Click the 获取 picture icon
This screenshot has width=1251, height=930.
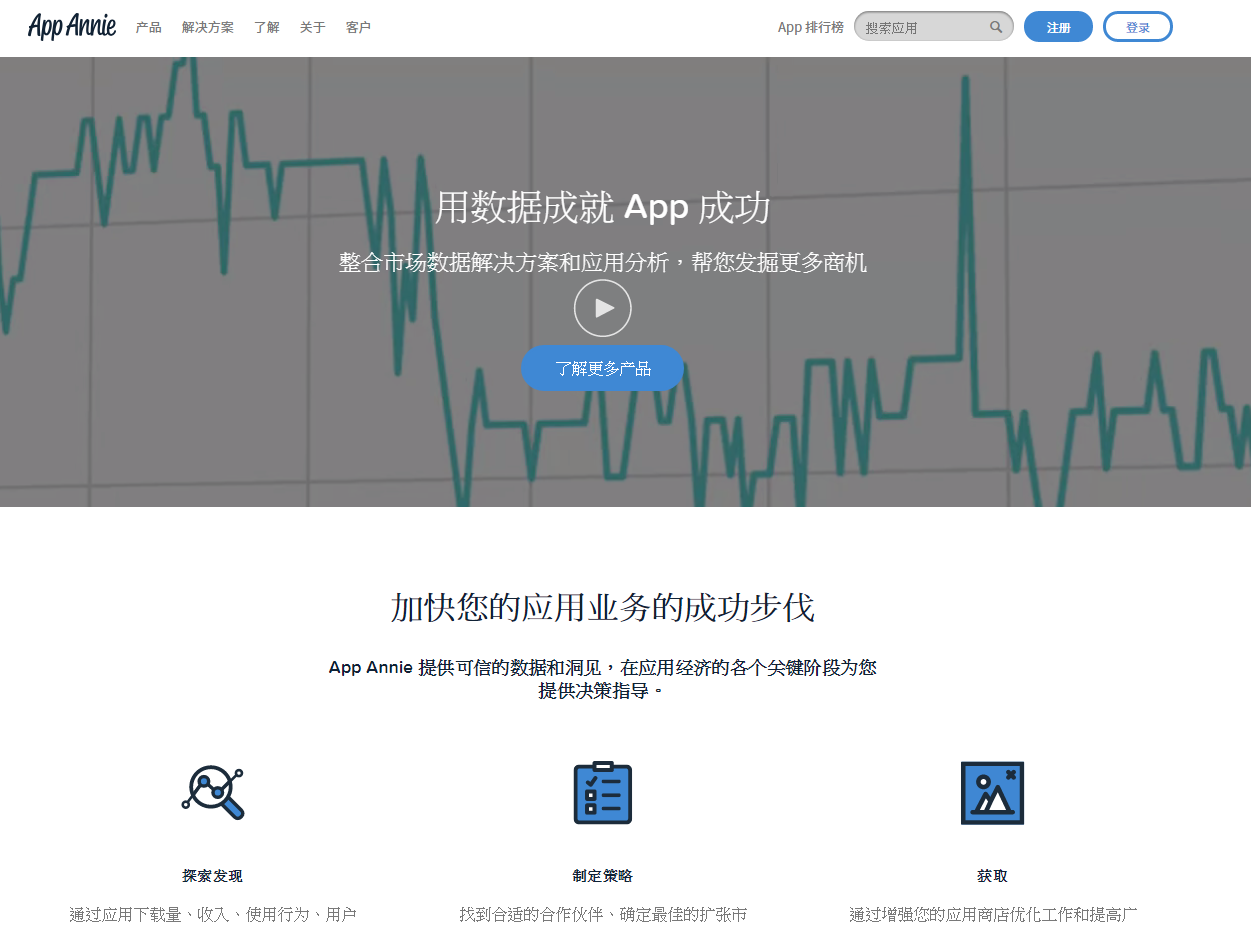tap(992, 793)
